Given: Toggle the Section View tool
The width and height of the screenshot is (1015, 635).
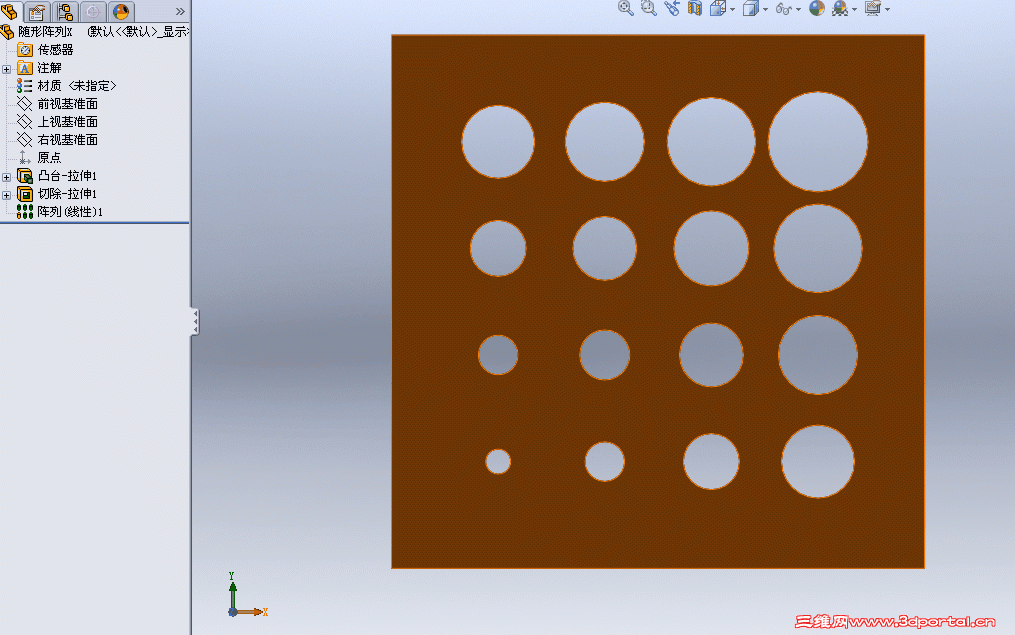Looking at the screenshot, I should (695, 9).
